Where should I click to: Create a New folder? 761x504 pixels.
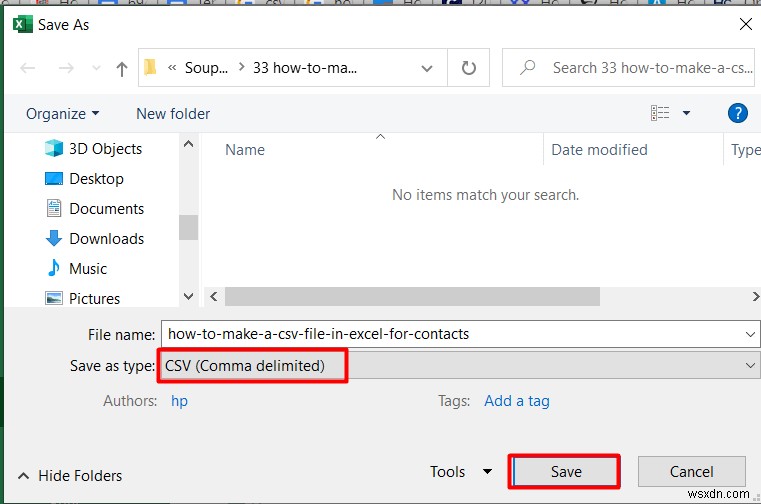pyautogui.click(x=173, y=114)
